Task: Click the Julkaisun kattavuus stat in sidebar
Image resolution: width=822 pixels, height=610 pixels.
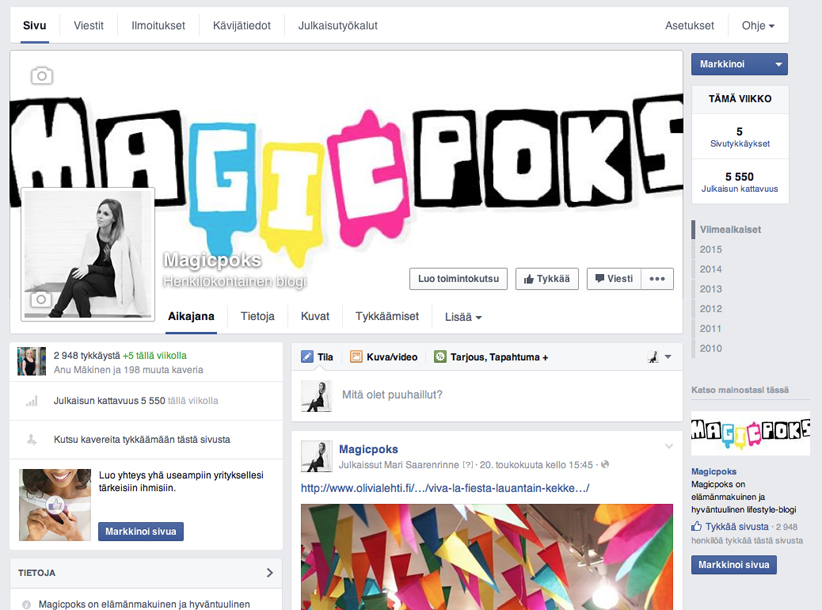Action: [740, 189]
